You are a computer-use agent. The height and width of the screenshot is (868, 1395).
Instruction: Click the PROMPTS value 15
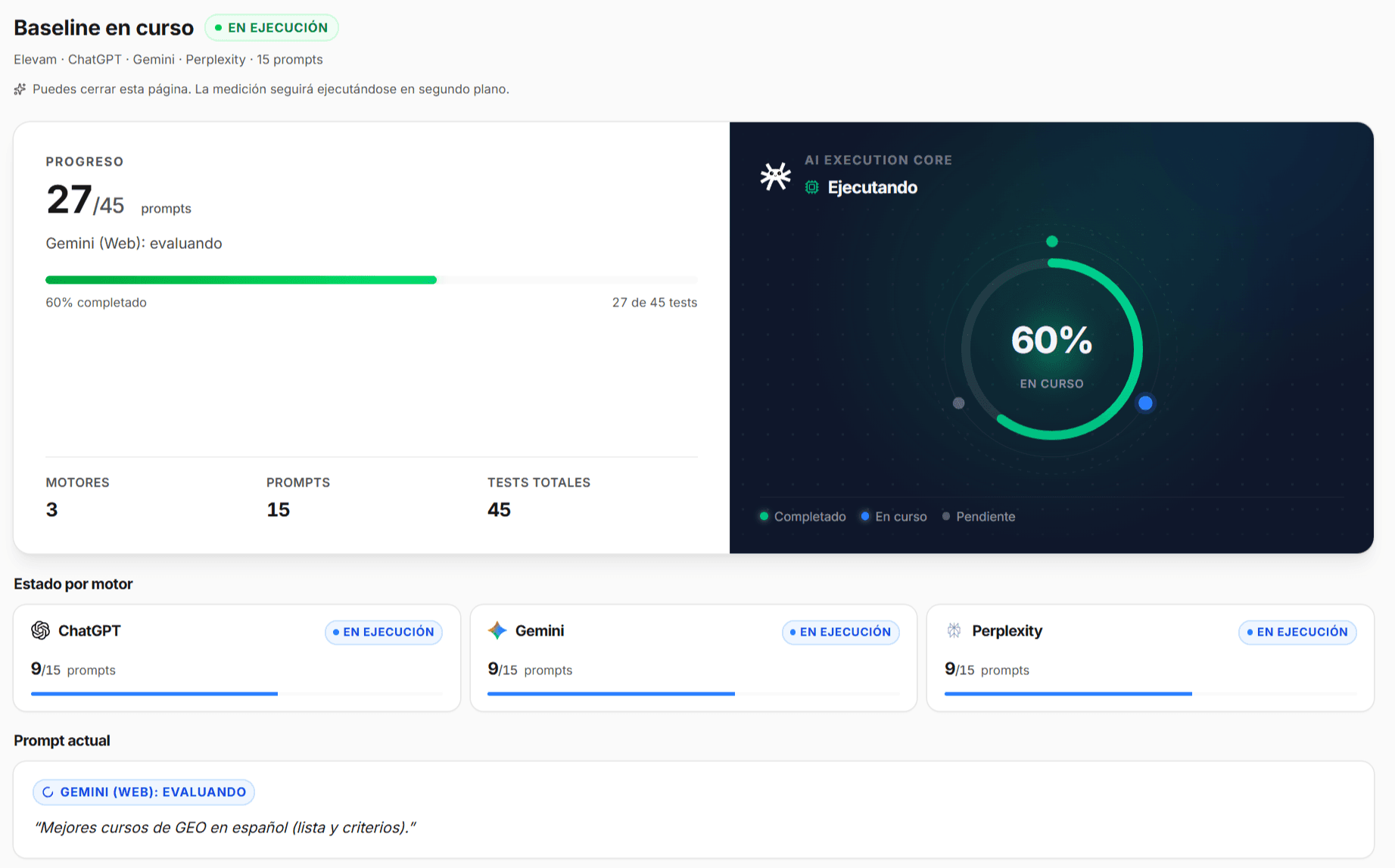point(279,510)
